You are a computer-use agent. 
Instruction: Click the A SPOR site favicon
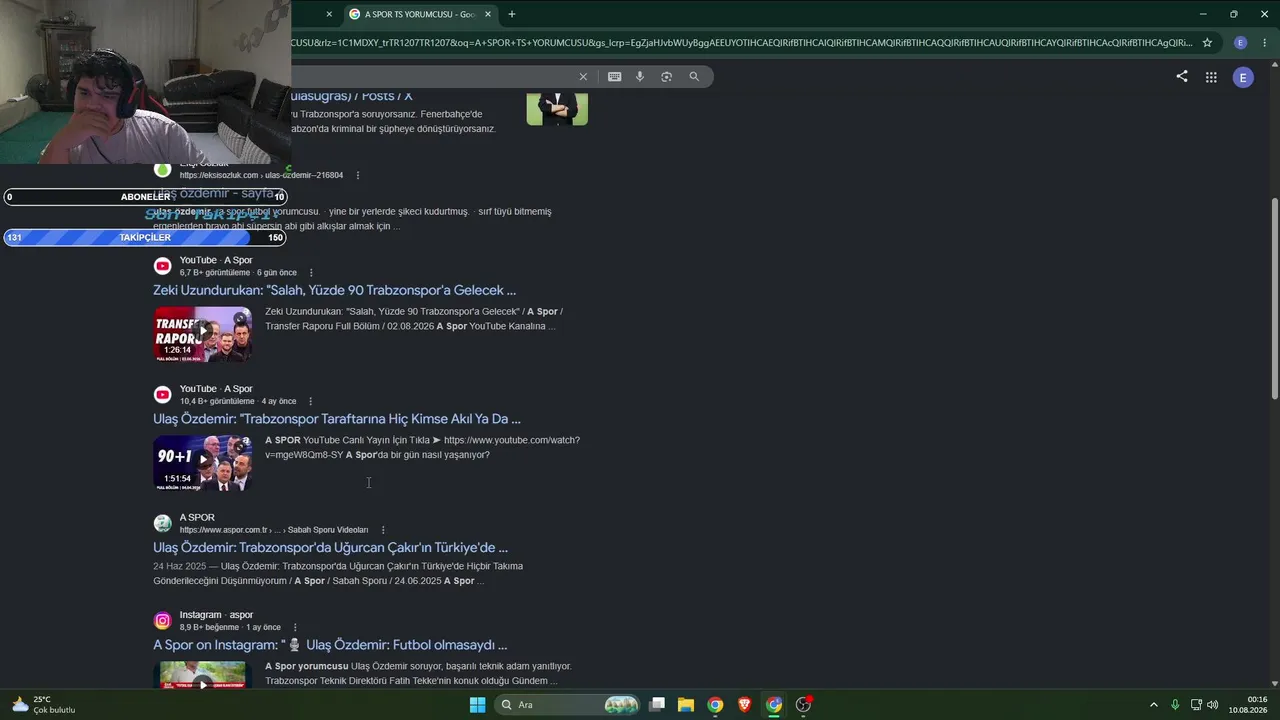point(162,523)
